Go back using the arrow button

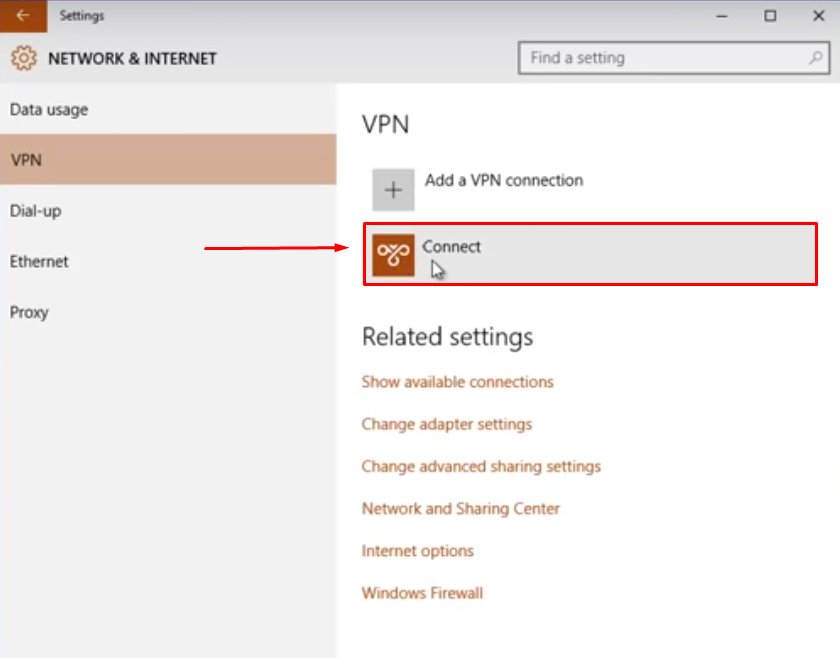[x=23, y=16]
